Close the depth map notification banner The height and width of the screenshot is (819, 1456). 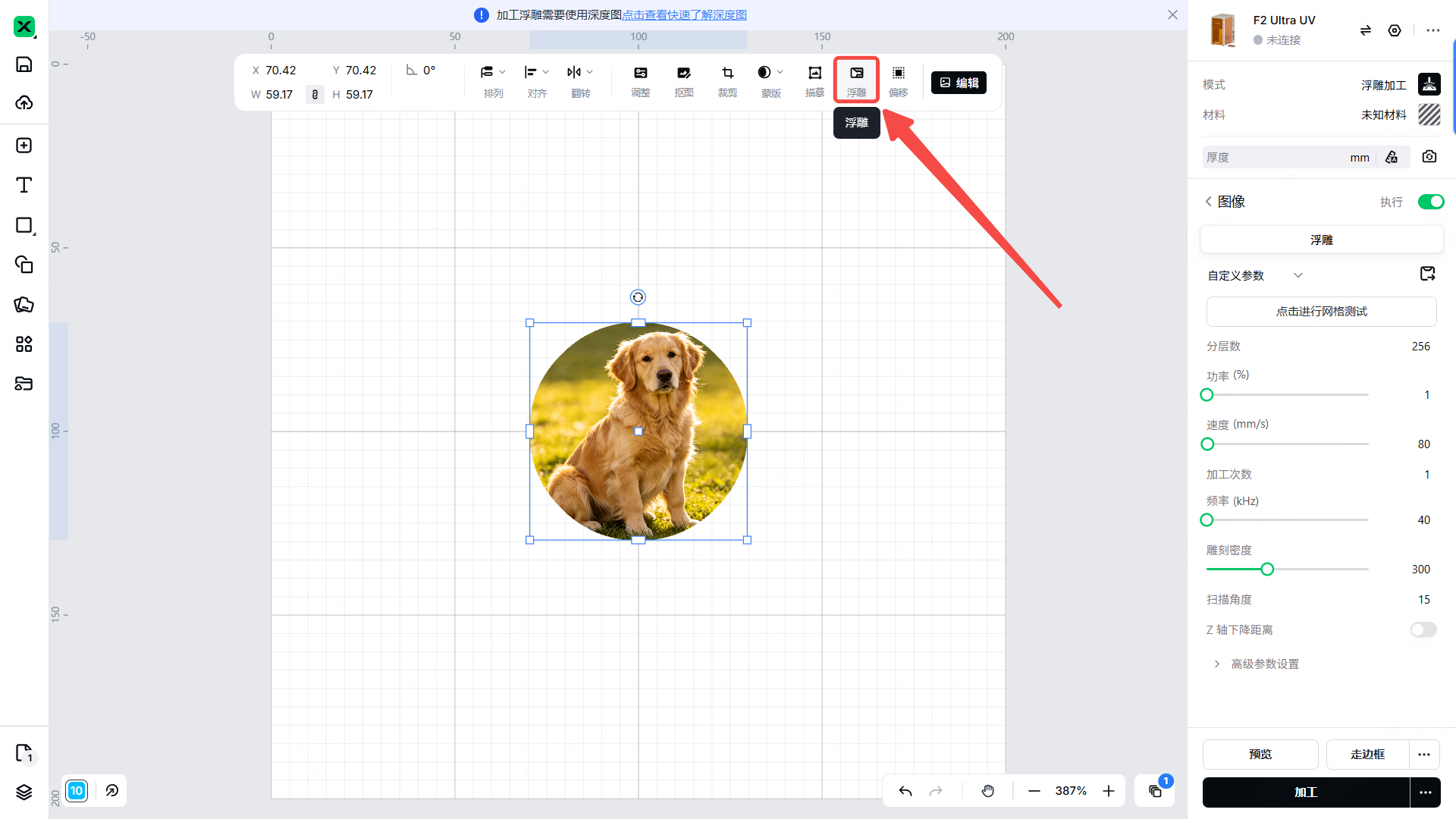pyautogui.click(x=1172, y=15)
